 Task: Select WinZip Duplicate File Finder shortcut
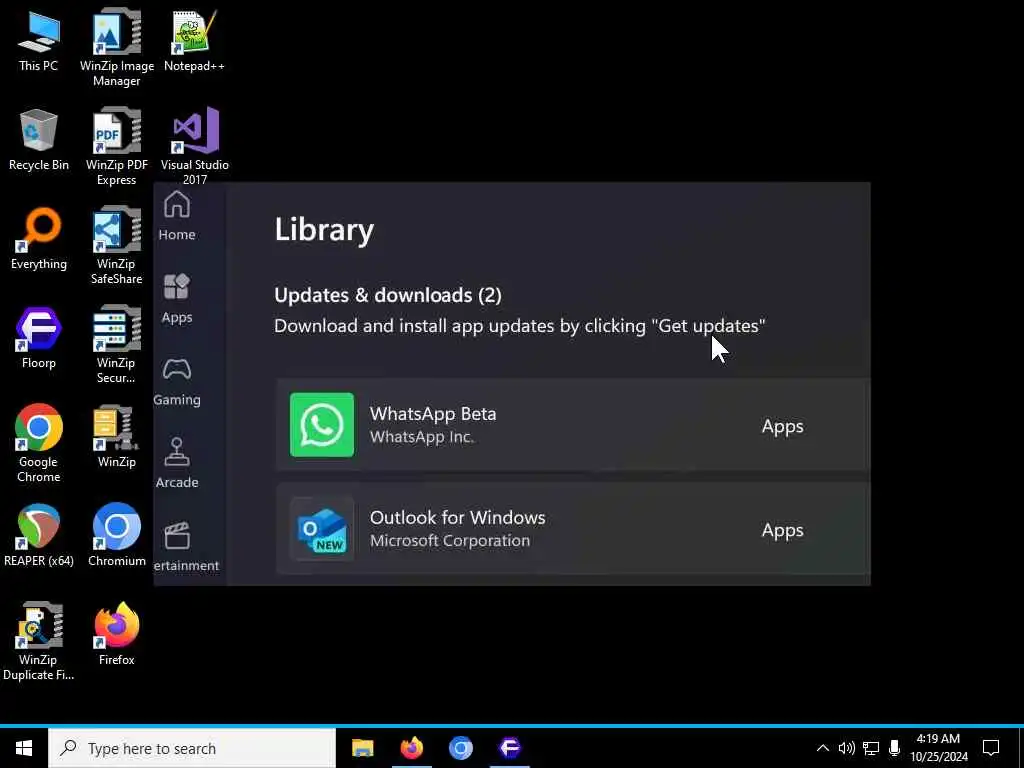[x=39, y=642]
